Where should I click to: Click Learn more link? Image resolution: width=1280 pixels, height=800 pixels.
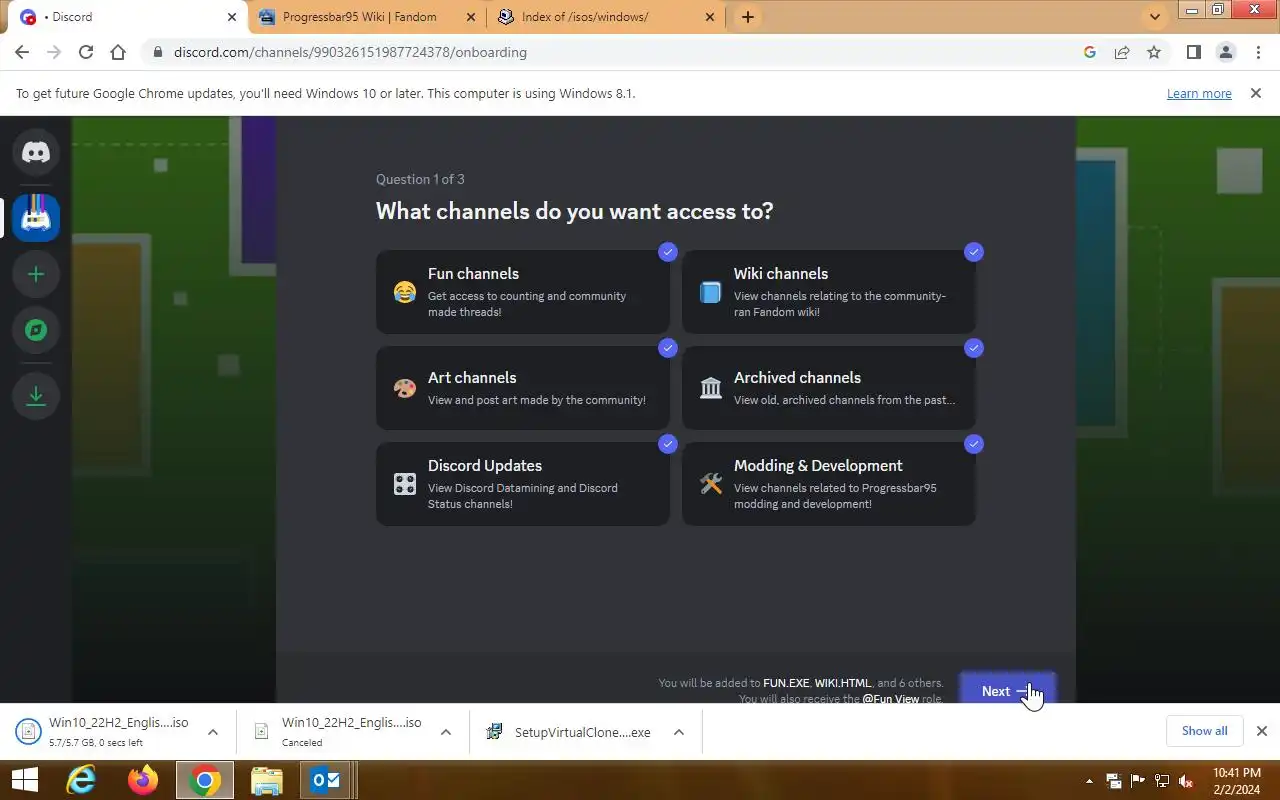click(x=1199, y=93)
